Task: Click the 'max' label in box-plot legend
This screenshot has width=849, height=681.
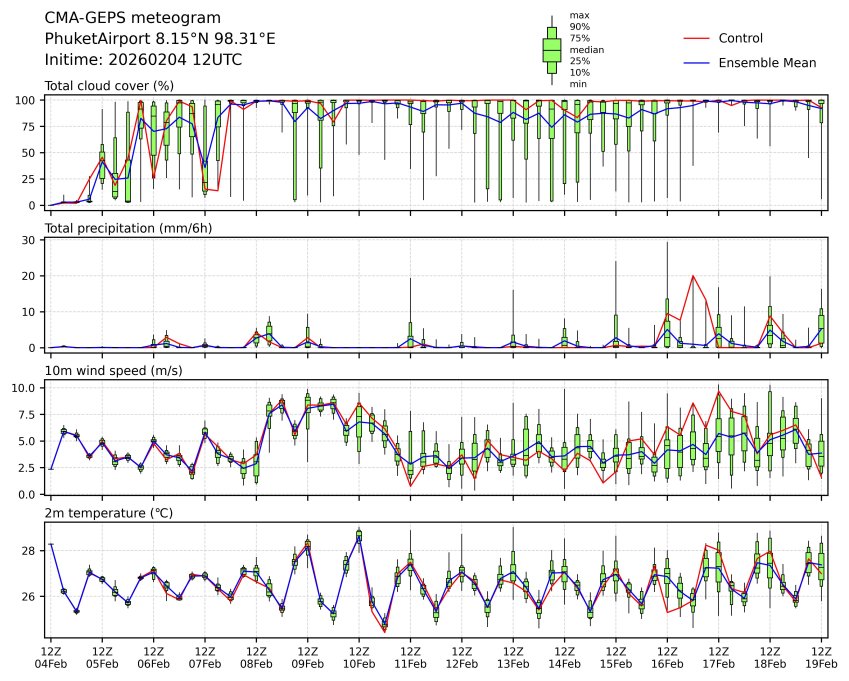Action: (579, 16)
